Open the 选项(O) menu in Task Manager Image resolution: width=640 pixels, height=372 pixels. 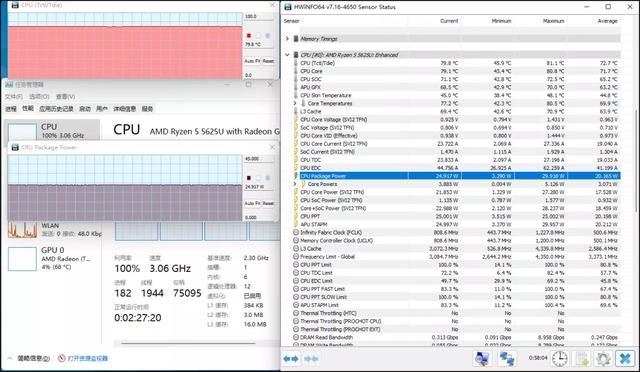tap(39, 96)
